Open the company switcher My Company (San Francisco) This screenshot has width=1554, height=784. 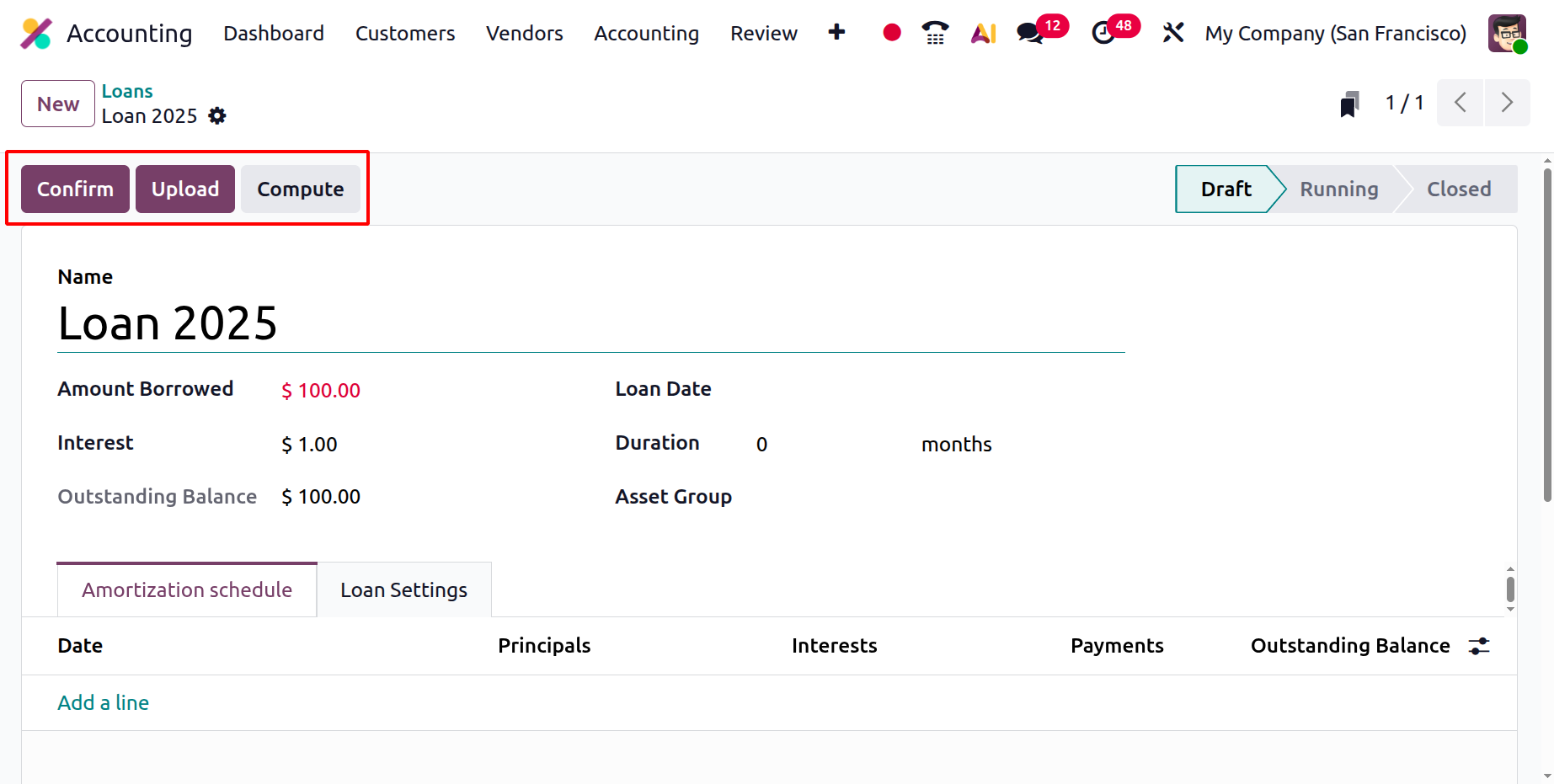coord(1335,34)
